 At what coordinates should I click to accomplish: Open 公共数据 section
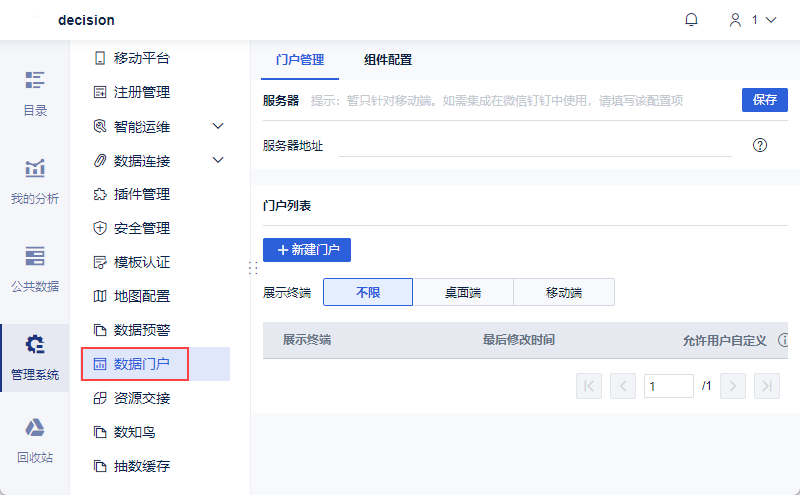(35, 269)
